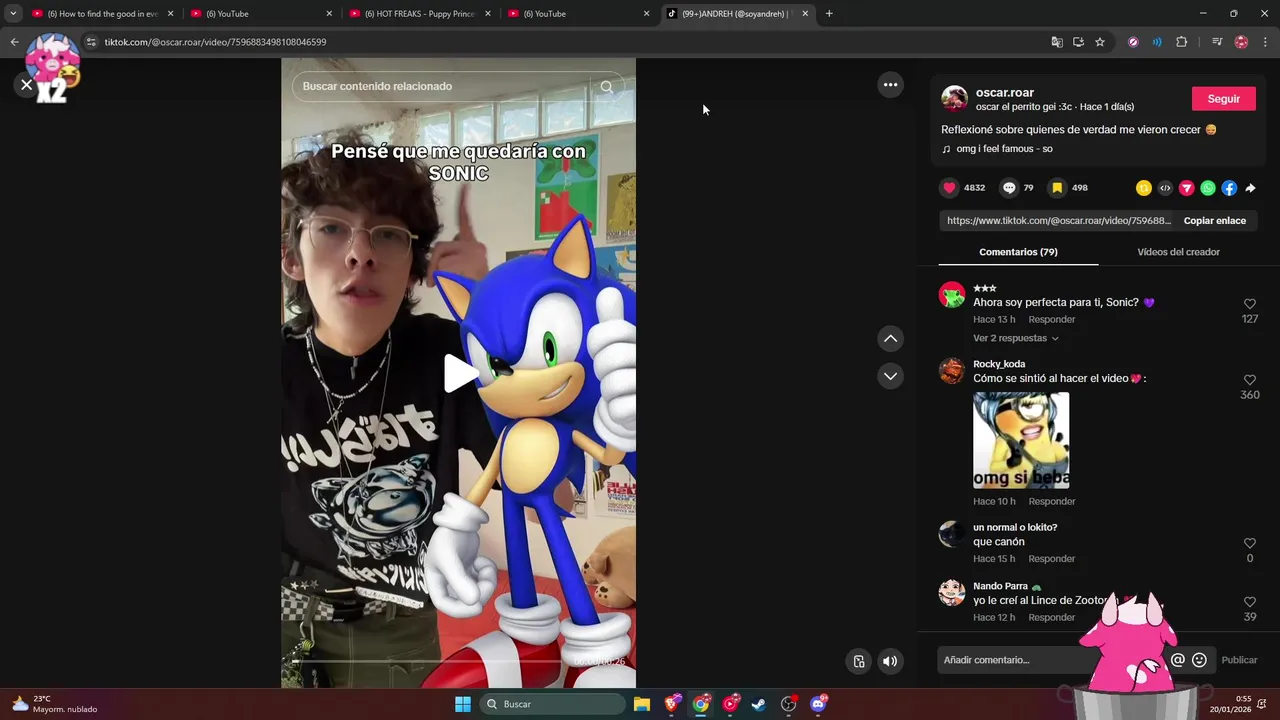The height and width of the screenshot is (720, 1280).
Task: Open the three-dot video options menu
Action: (890, 85)
